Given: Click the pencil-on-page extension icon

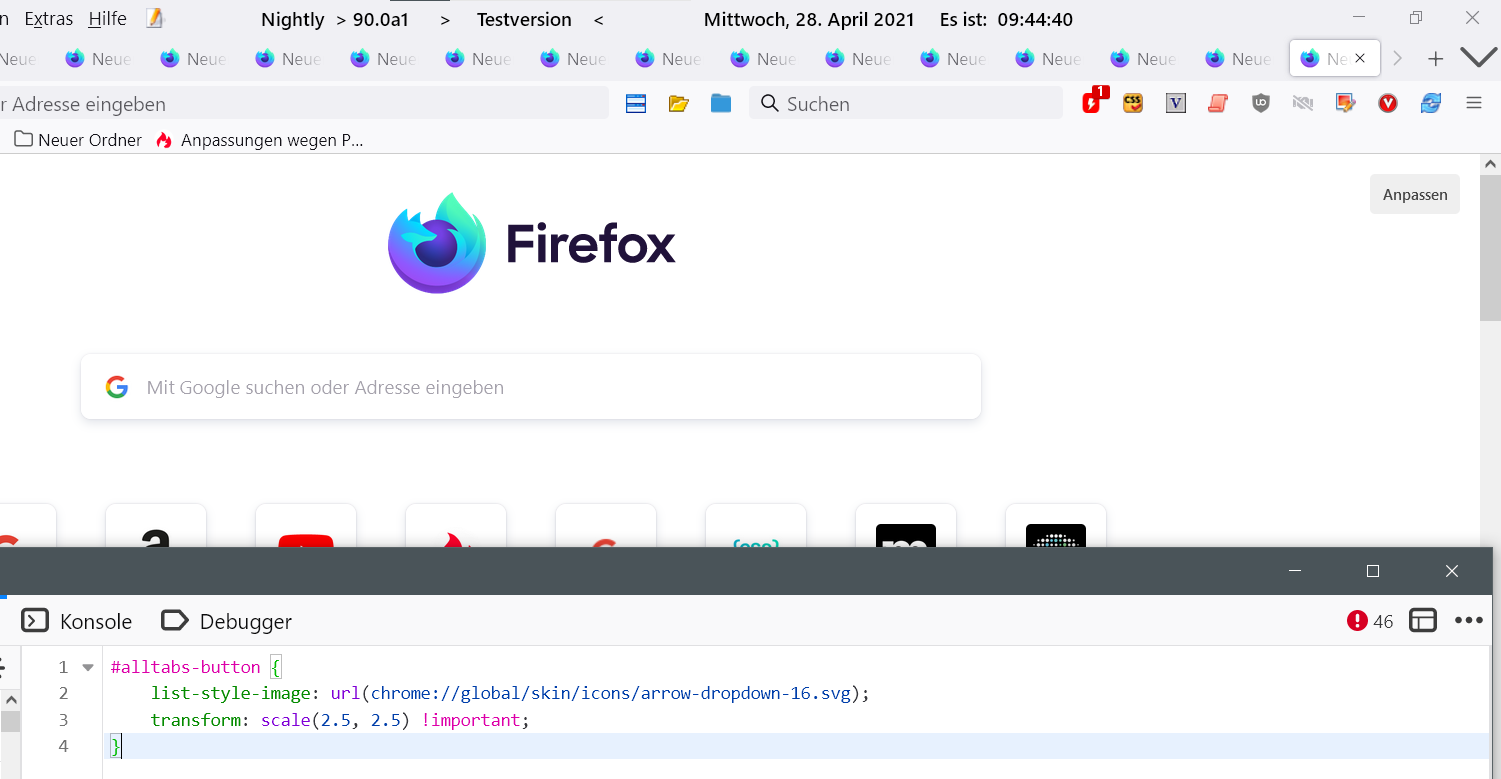Looking at the screenshot, I should 1345,102.
